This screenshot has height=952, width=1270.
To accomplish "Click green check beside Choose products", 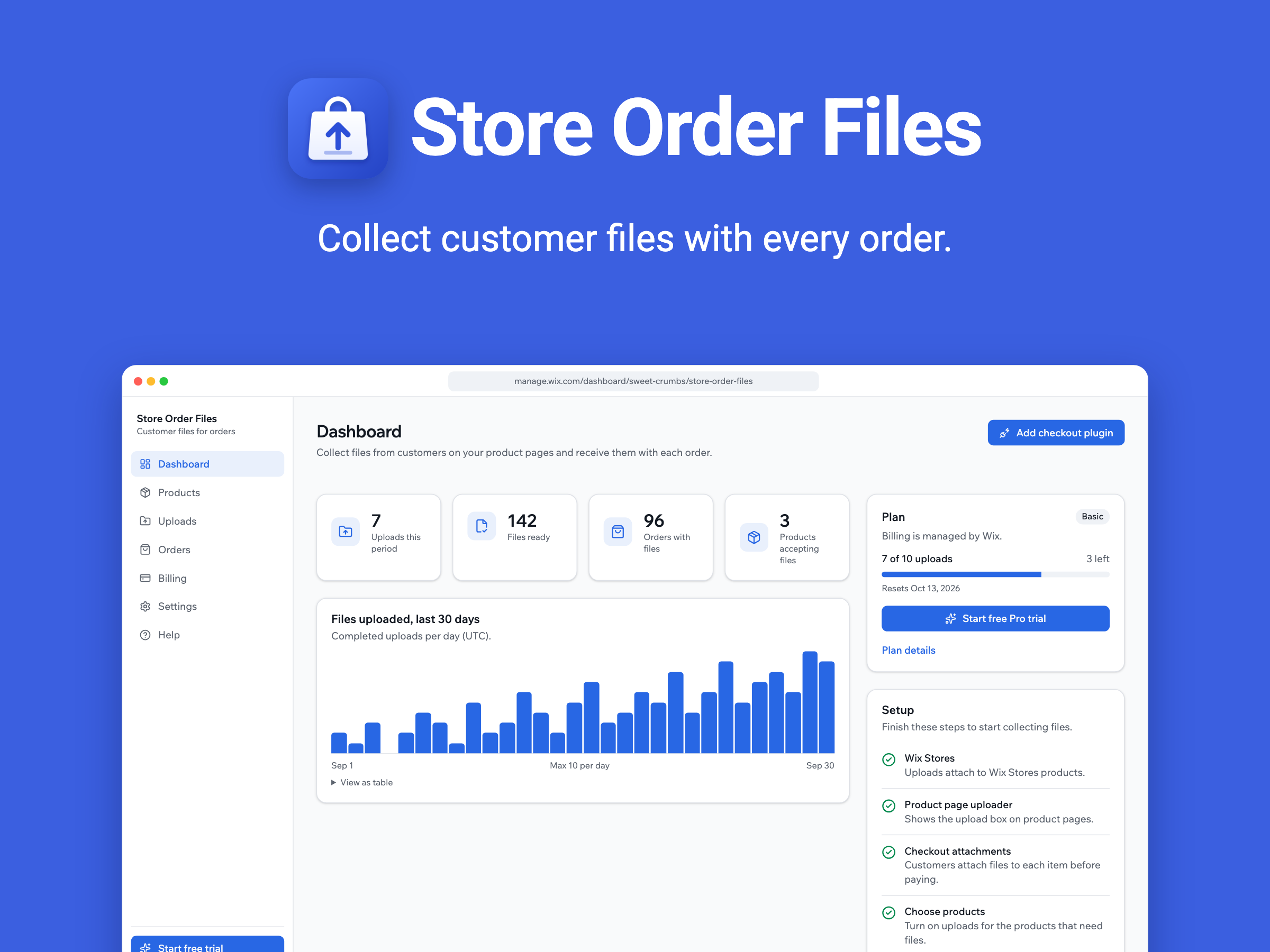I will (889, 912).
